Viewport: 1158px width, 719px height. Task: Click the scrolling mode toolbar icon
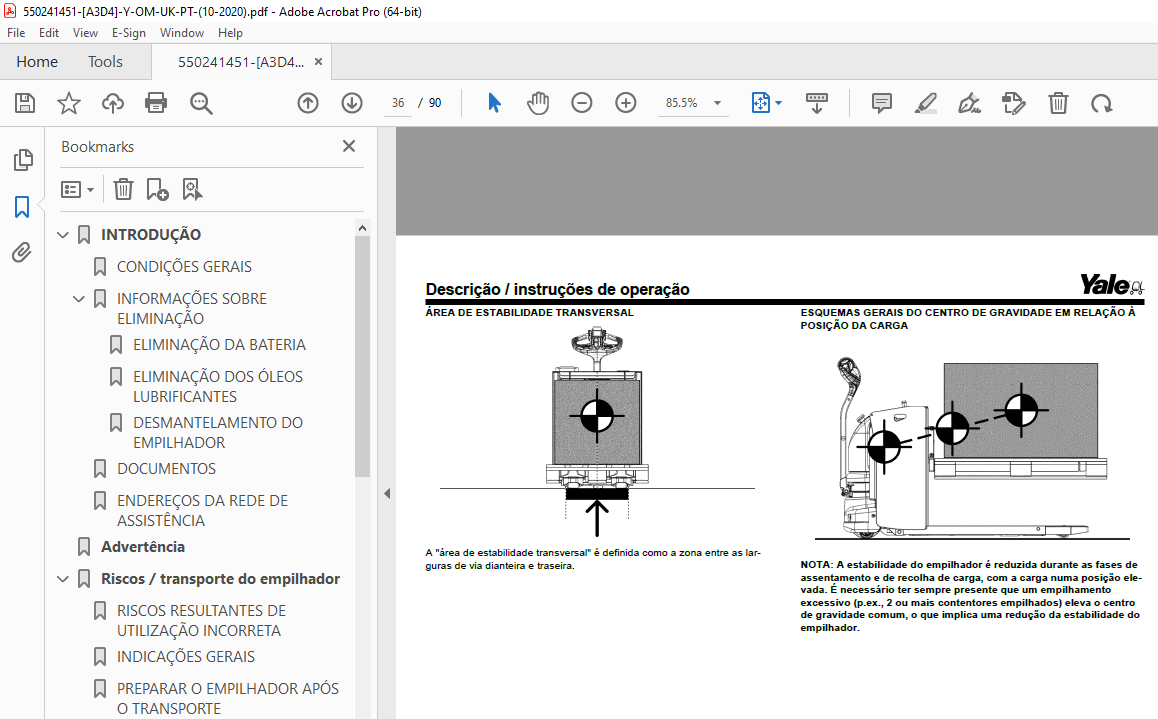pyautogui.click(x=817, y=103)
